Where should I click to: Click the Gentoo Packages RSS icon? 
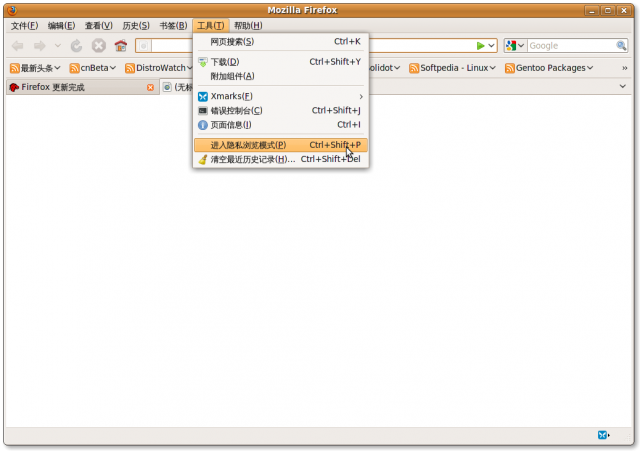click(x=510, y=68)
